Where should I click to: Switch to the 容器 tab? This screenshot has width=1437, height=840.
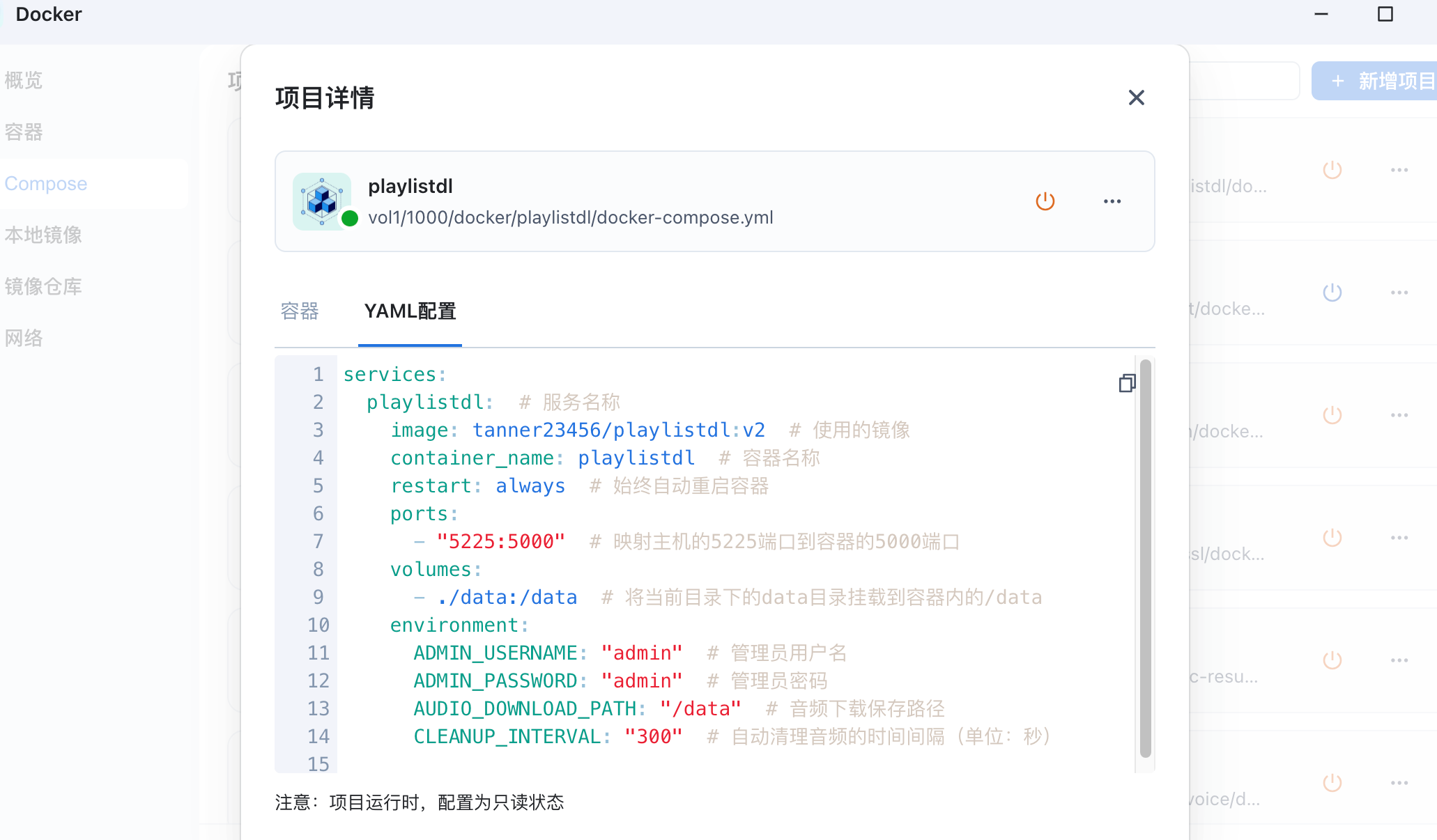[300, 311]
